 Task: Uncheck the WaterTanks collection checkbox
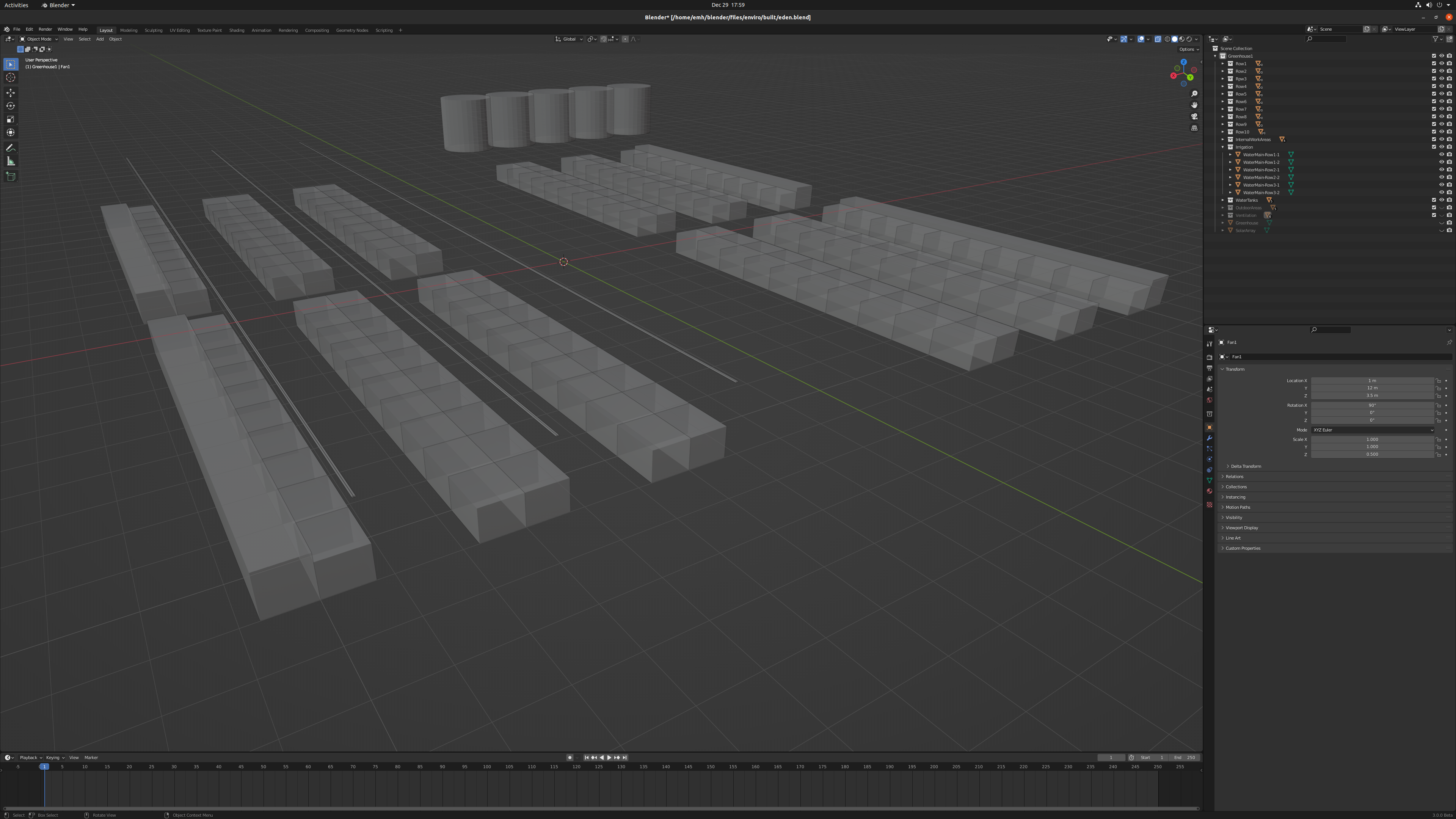point(1433,200)
